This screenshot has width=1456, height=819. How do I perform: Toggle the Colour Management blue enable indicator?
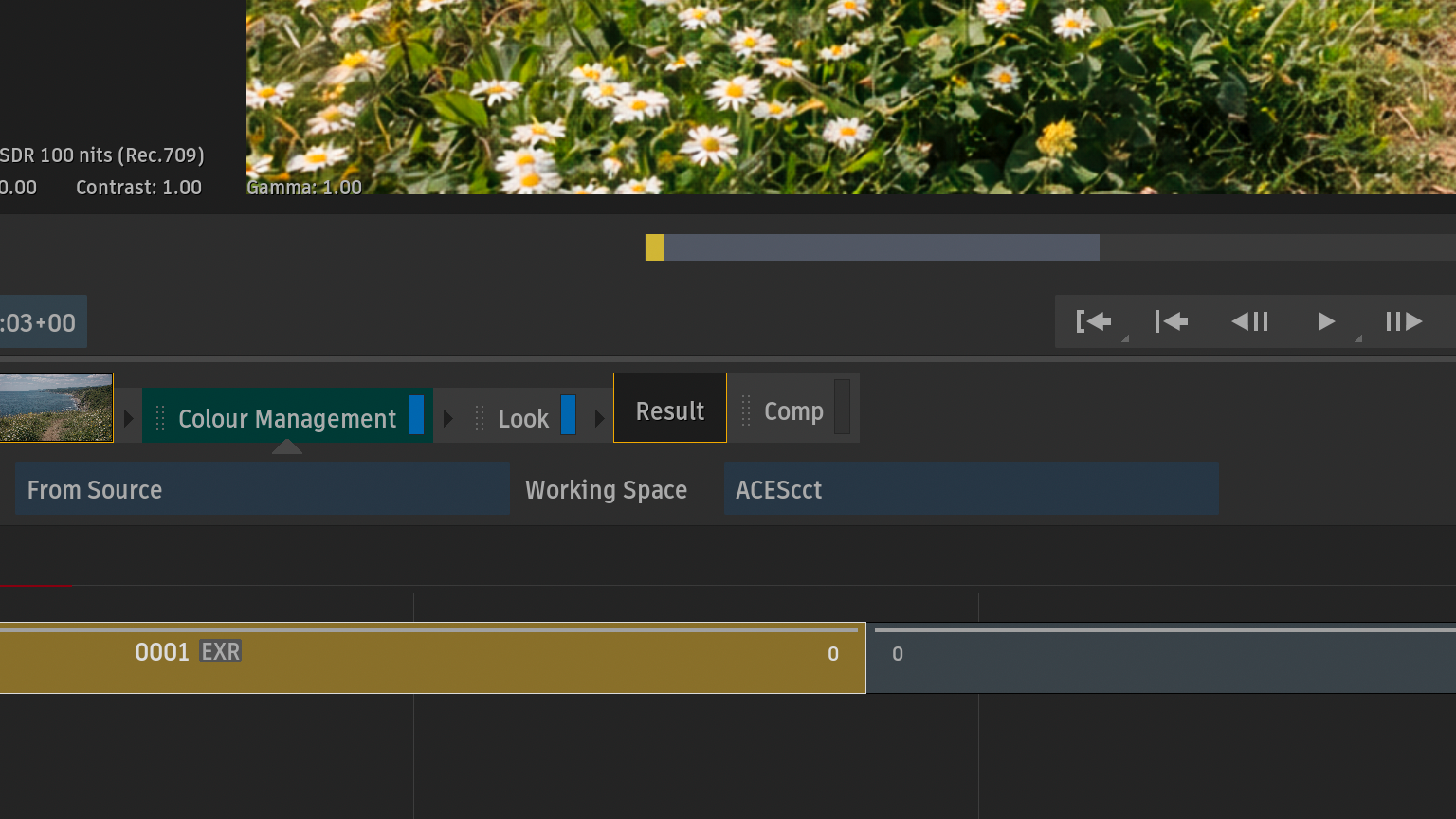point(416,415)
